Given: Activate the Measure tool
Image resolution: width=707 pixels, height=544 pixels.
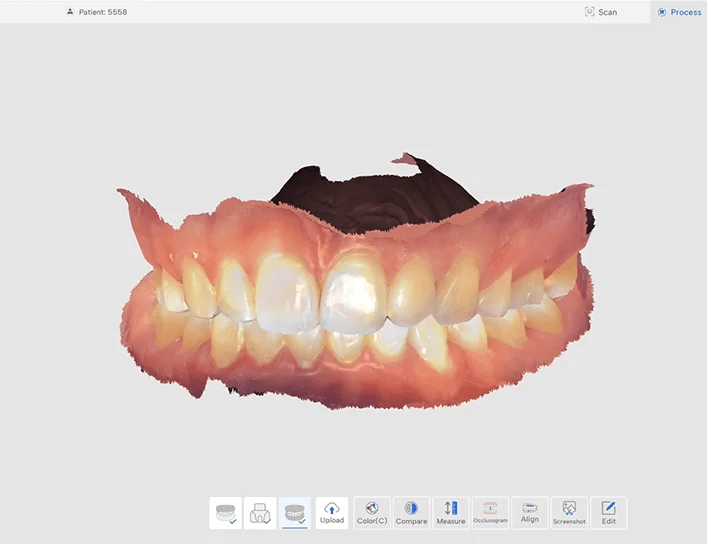Looking at the screenshot, I should [450, 513].
